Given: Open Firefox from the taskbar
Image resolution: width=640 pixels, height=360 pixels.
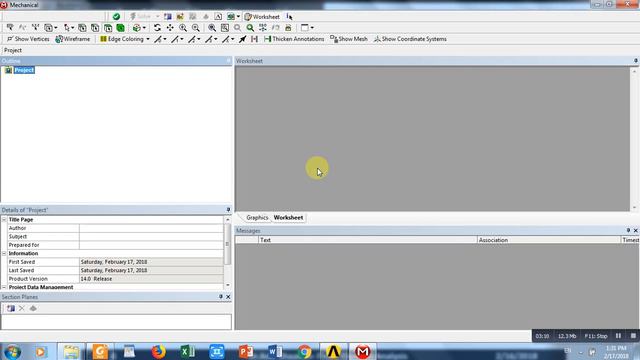Looking at the screenshot, I should tap(158, 351).
